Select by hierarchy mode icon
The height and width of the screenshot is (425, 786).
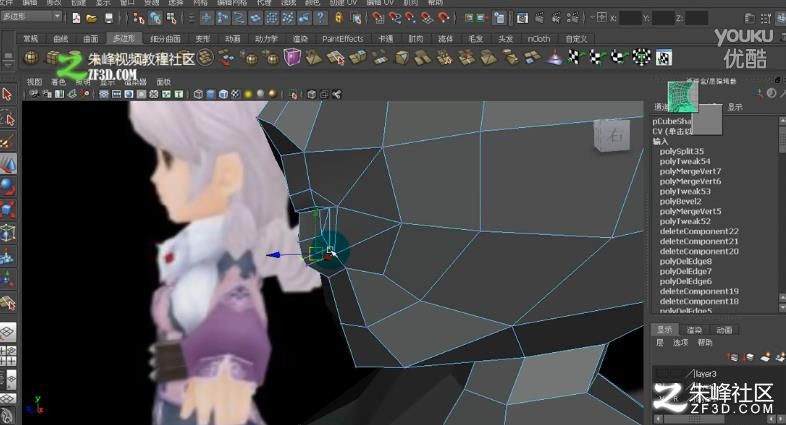pos(139,19)
